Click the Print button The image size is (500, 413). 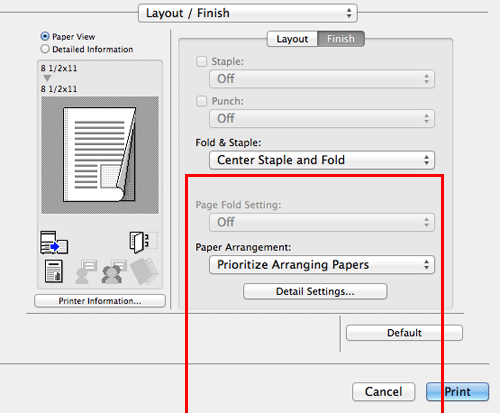[x=457, y=392]
